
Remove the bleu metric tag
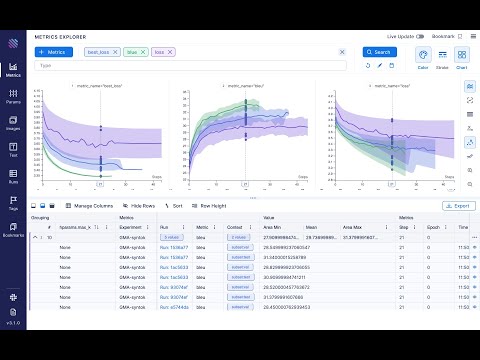pos(143,52)
